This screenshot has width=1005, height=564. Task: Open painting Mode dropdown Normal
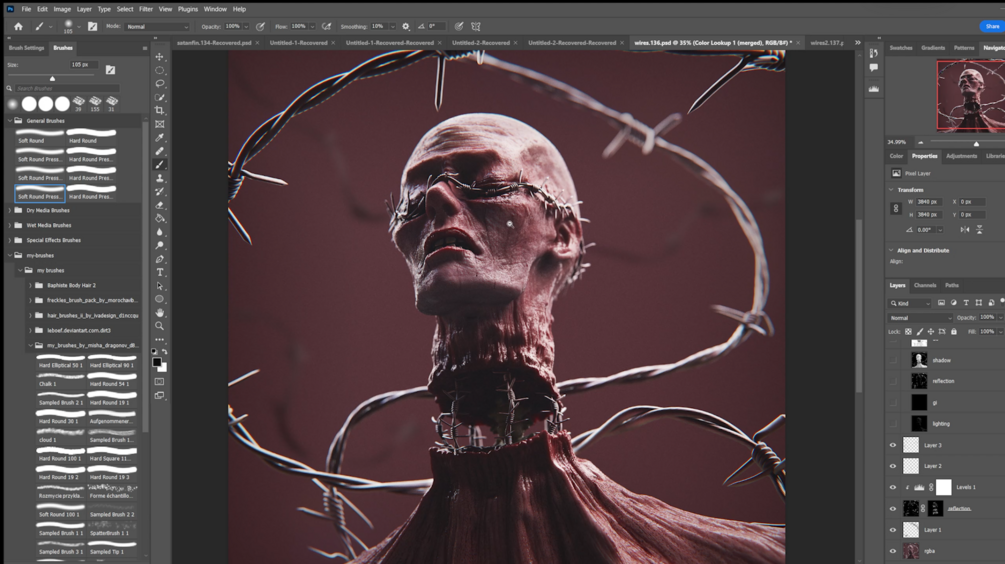pos(157,26)
